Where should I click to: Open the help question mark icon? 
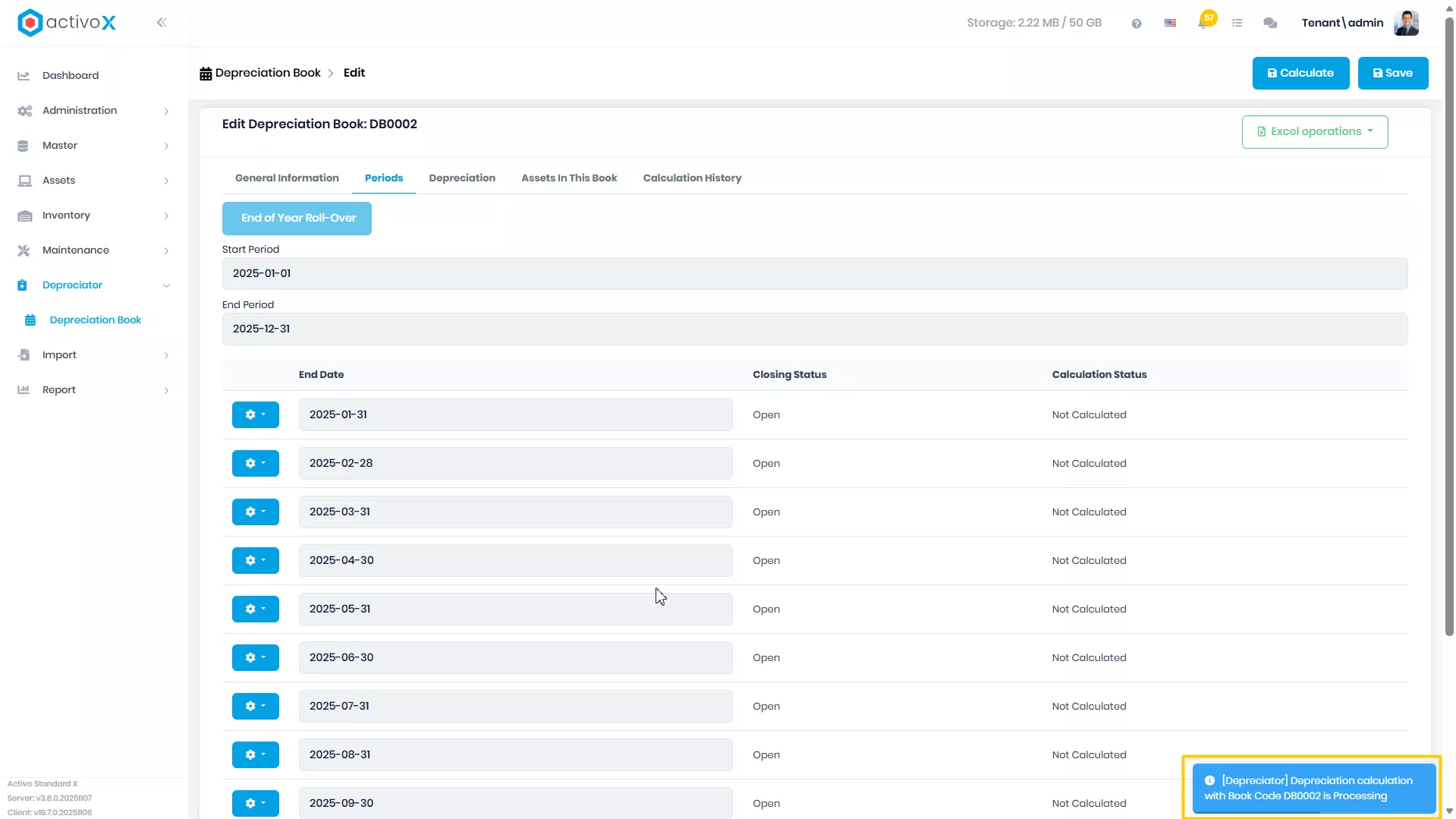1137,24
